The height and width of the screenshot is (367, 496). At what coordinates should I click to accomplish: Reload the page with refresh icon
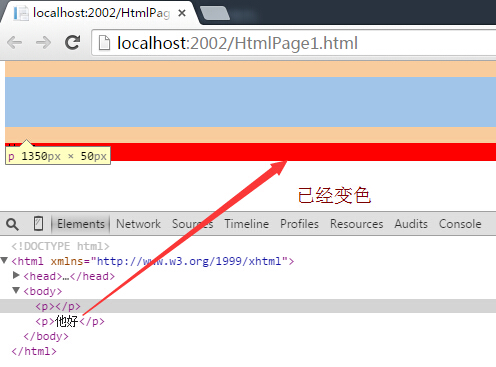tap(72, 43)
